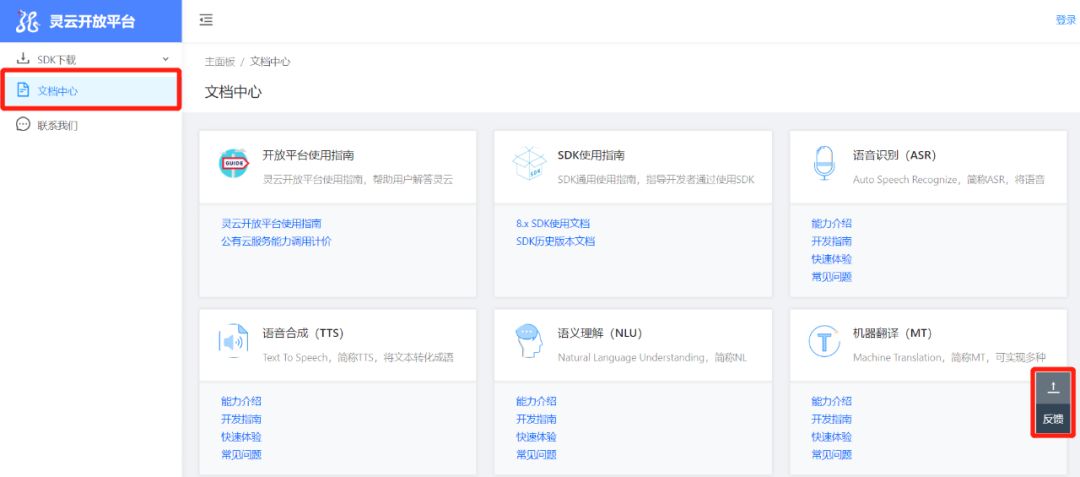Click the 机器翻译 (MT) card title

point(893,334)
